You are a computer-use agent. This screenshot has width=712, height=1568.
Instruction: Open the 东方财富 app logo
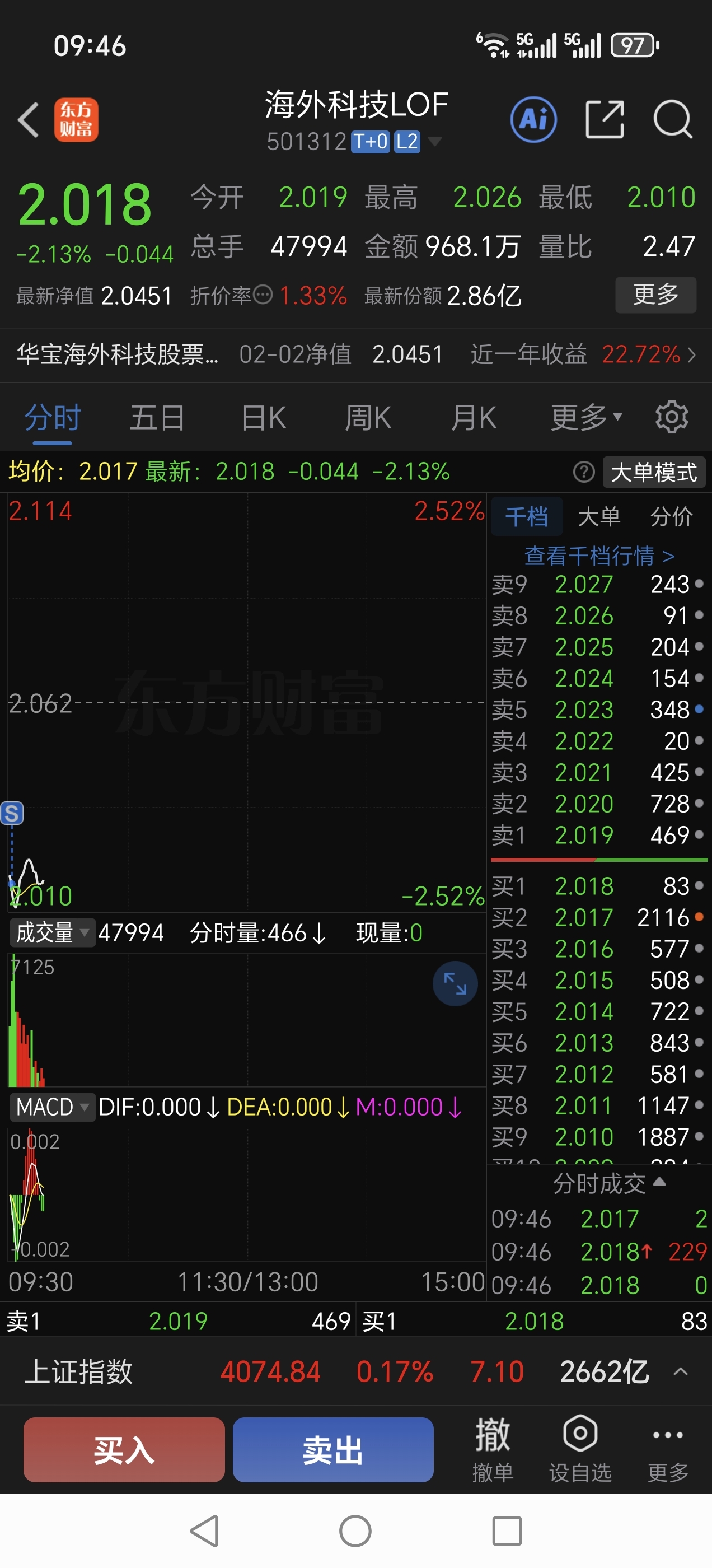[x=76, y=119]
